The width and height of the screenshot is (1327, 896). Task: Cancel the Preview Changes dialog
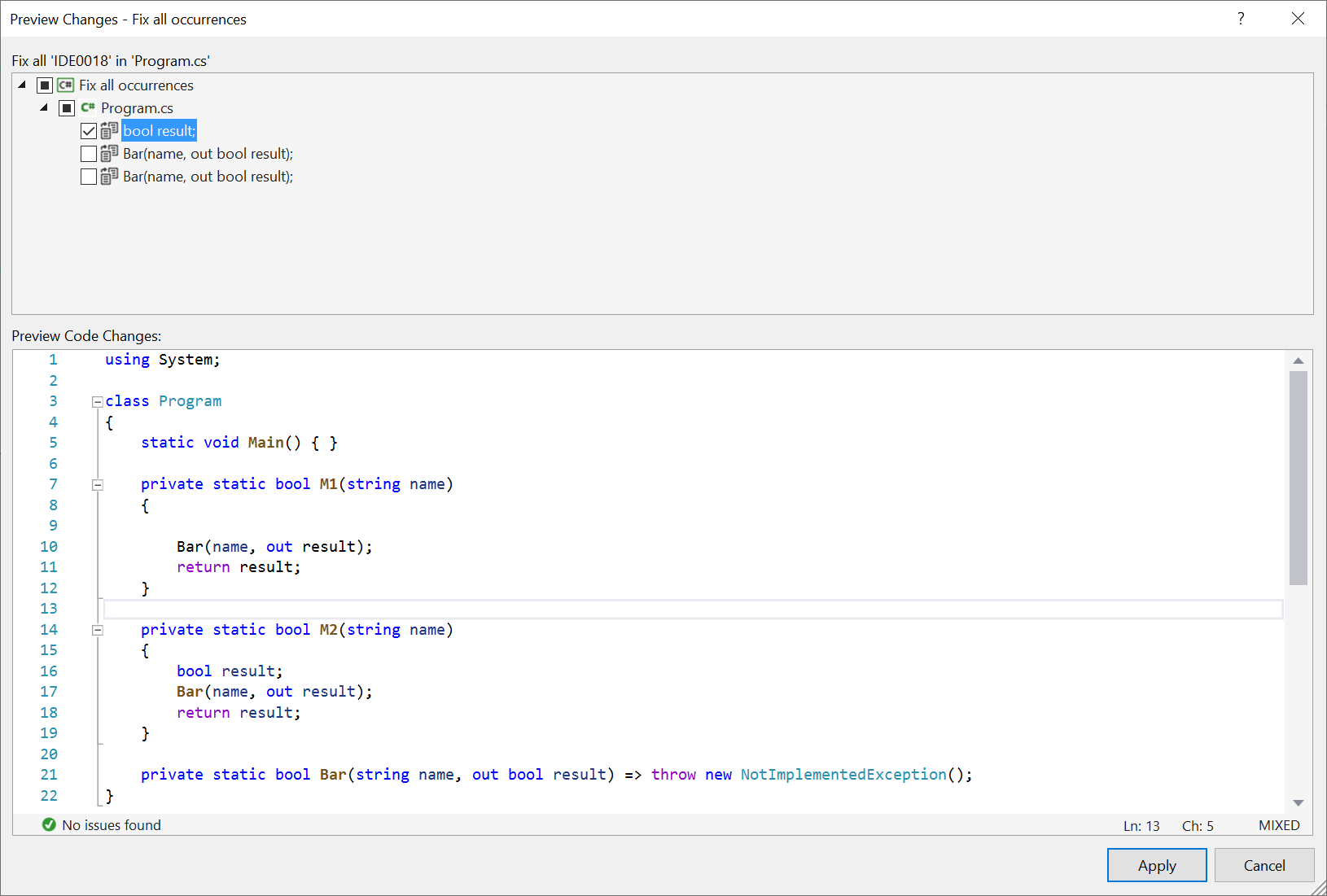pos(1263,865)
